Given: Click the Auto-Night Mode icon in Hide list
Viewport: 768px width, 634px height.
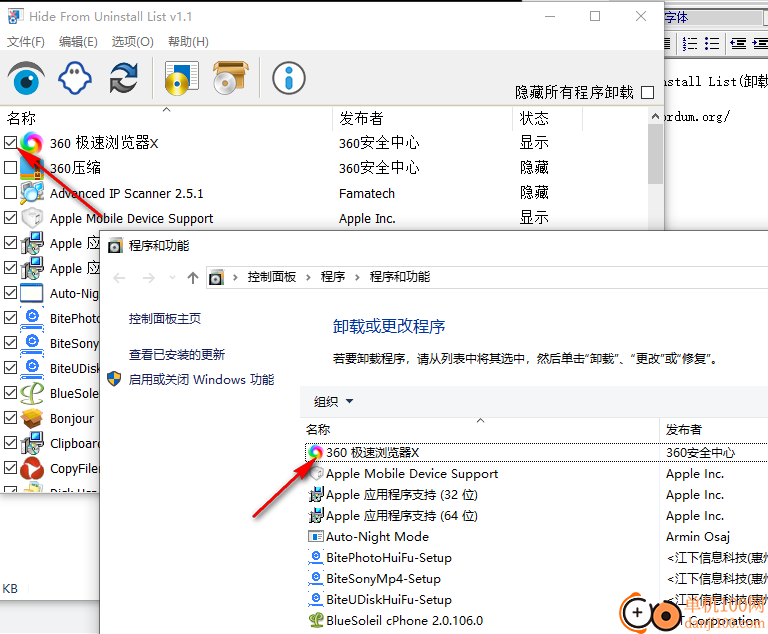Looking at the screenshot, I should click(x=32, y=293).
